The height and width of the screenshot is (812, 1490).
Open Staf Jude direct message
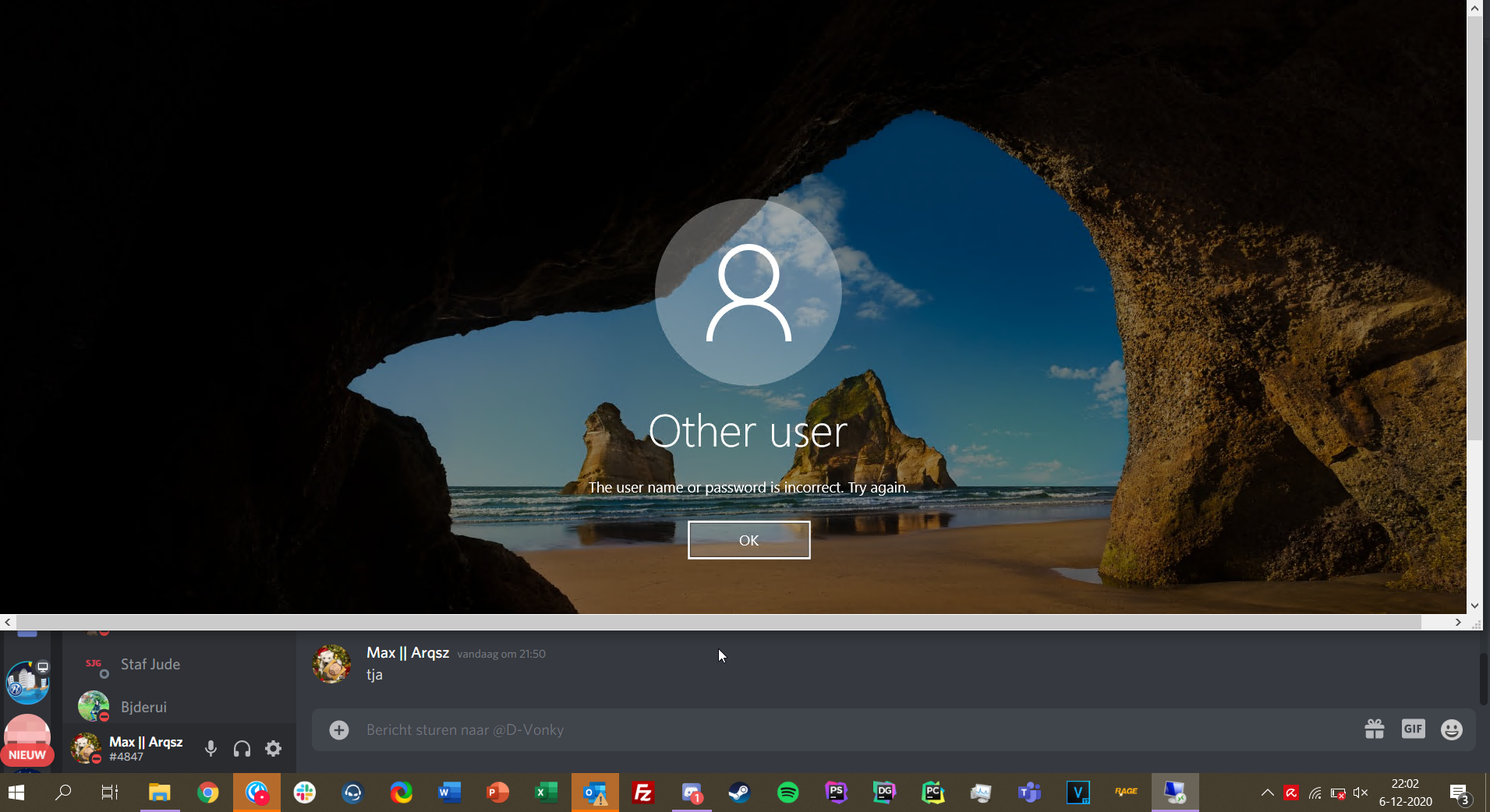coord(150,665)
